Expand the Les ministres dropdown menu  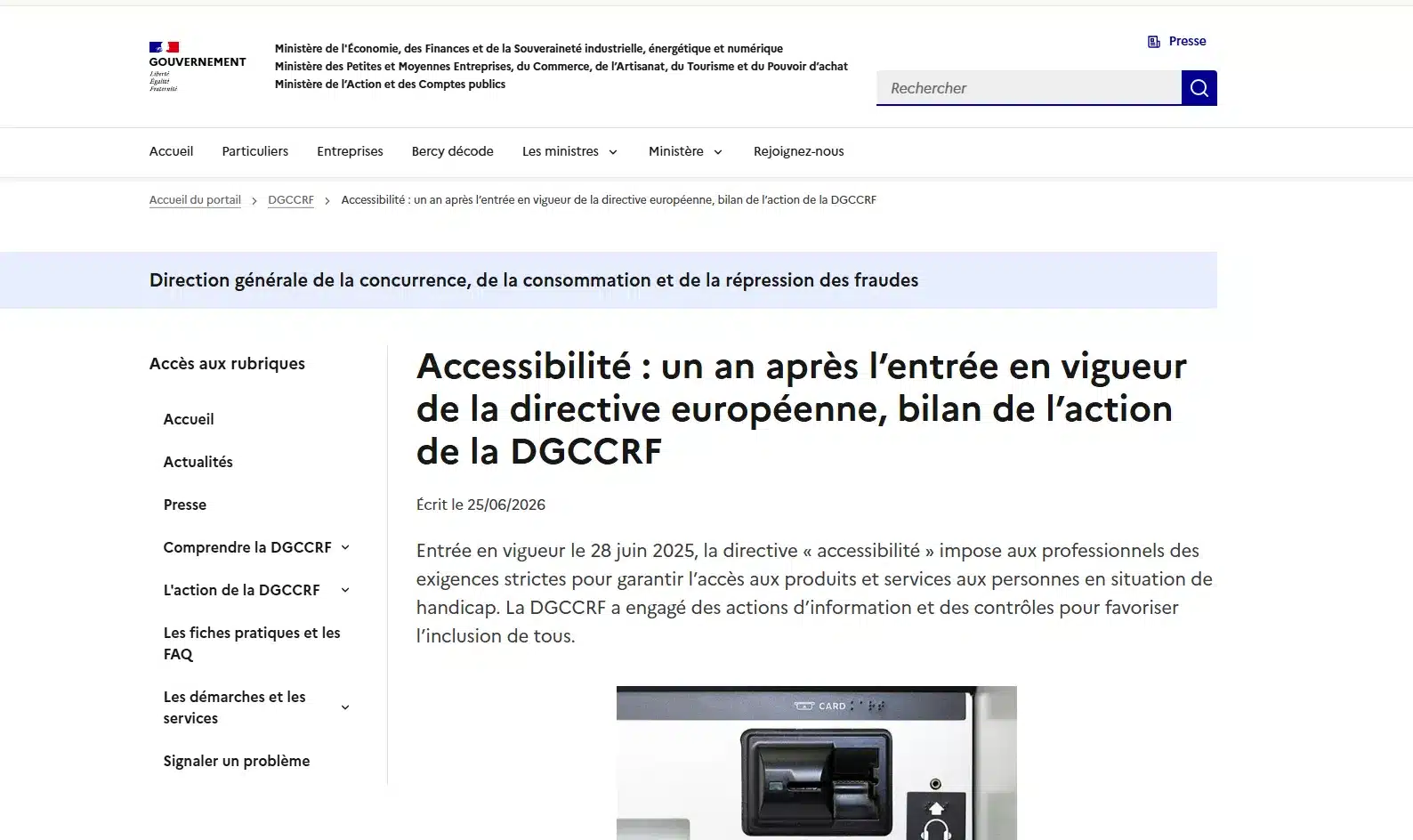coord(569,151)
